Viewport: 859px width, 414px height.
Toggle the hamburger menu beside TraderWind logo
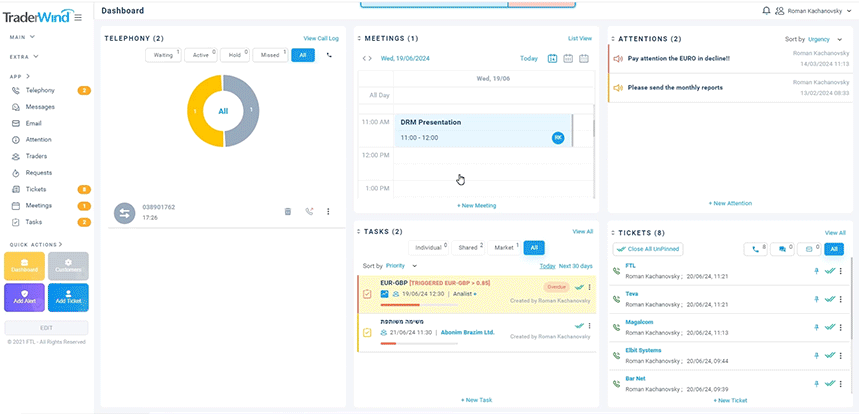(78, 17)
